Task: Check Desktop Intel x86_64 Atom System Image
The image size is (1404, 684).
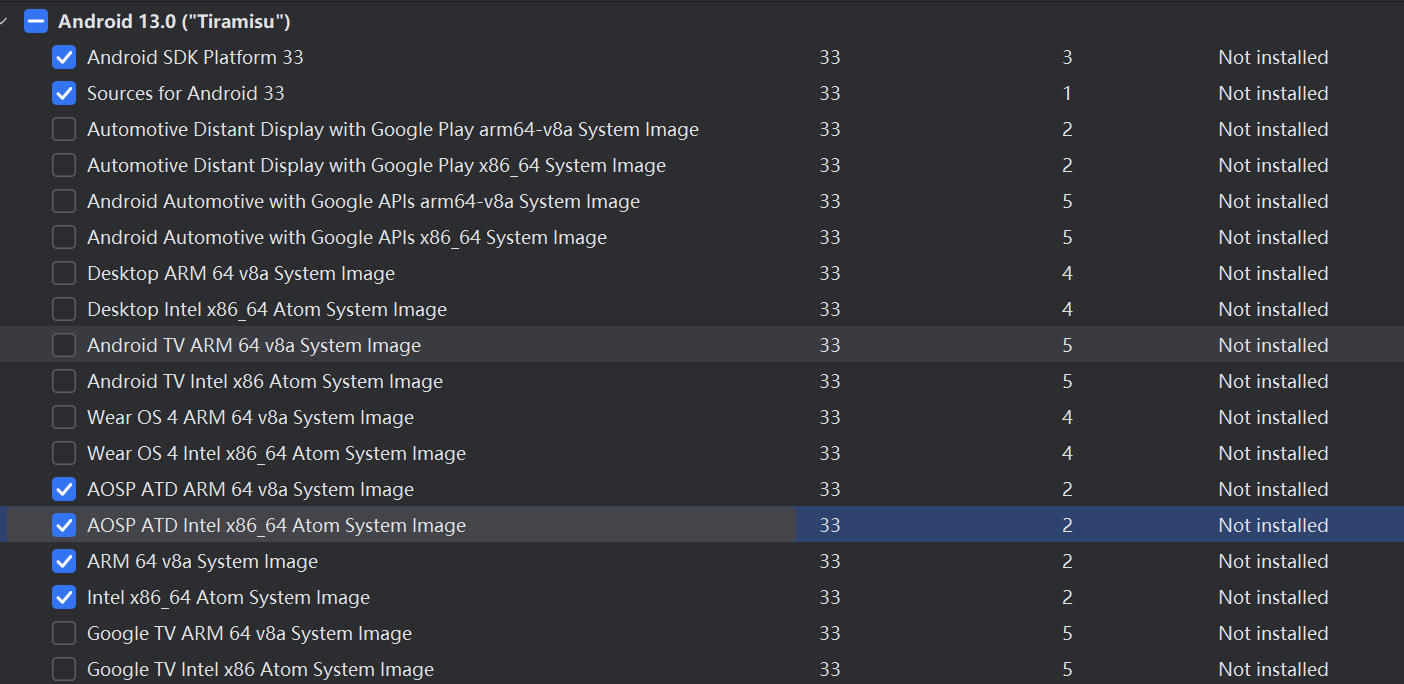Action: point(64,309)
